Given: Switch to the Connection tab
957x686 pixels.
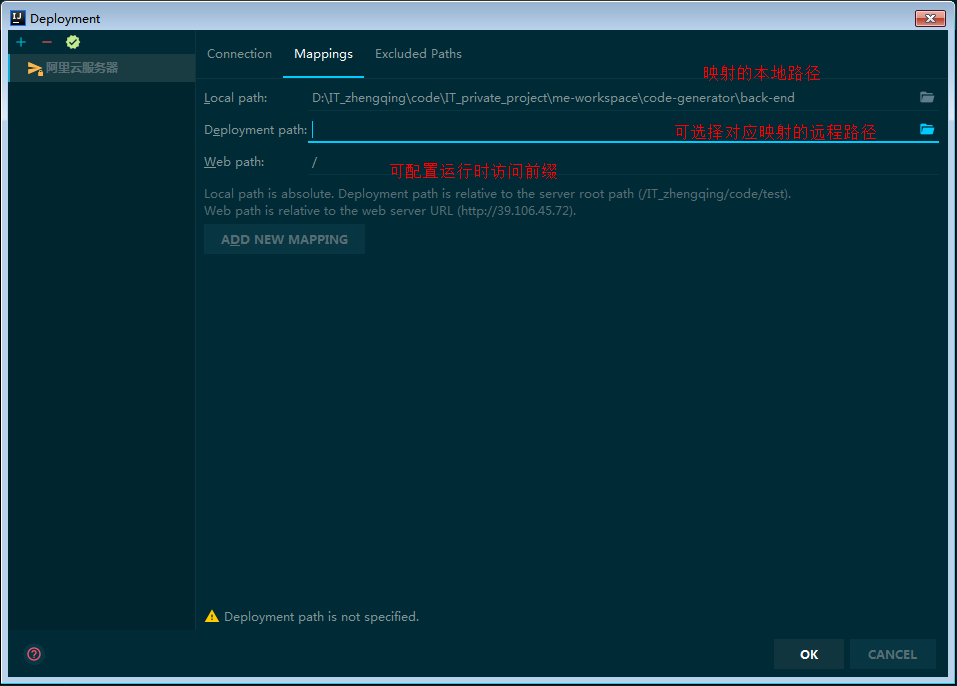Looking at the screenshot, I should (239, 54).
